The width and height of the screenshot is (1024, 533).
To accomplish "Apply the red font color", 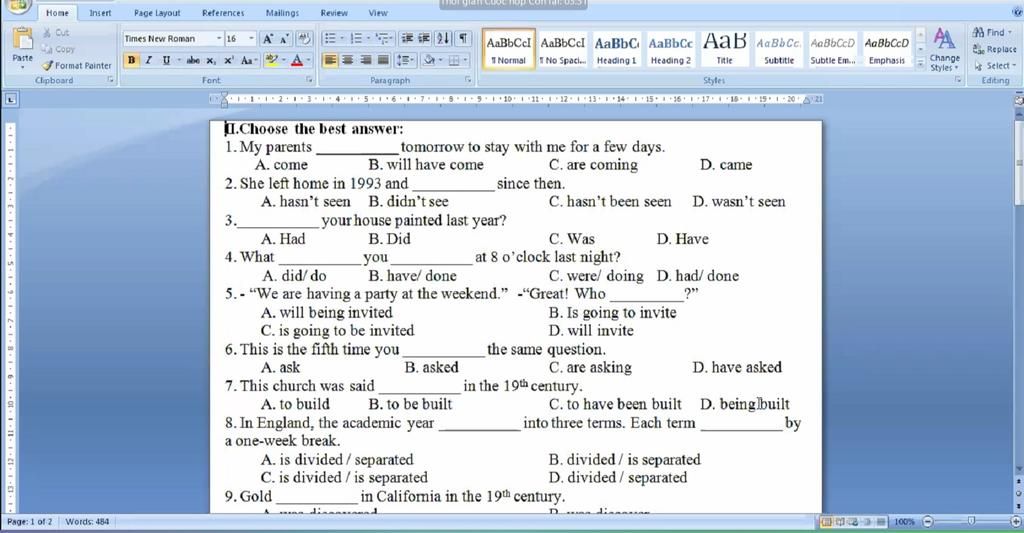I will pos(297,60).
